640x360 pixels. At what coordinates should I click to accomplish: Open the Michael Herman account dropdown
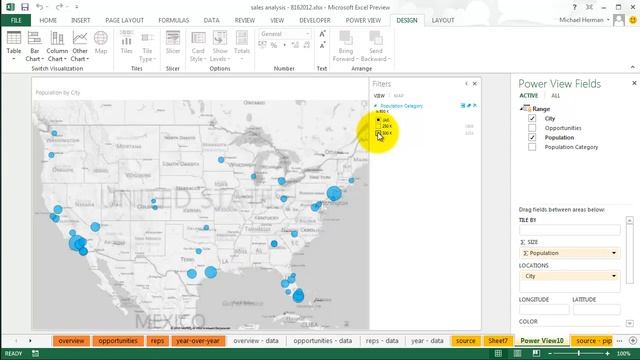(x=608, y=20)
